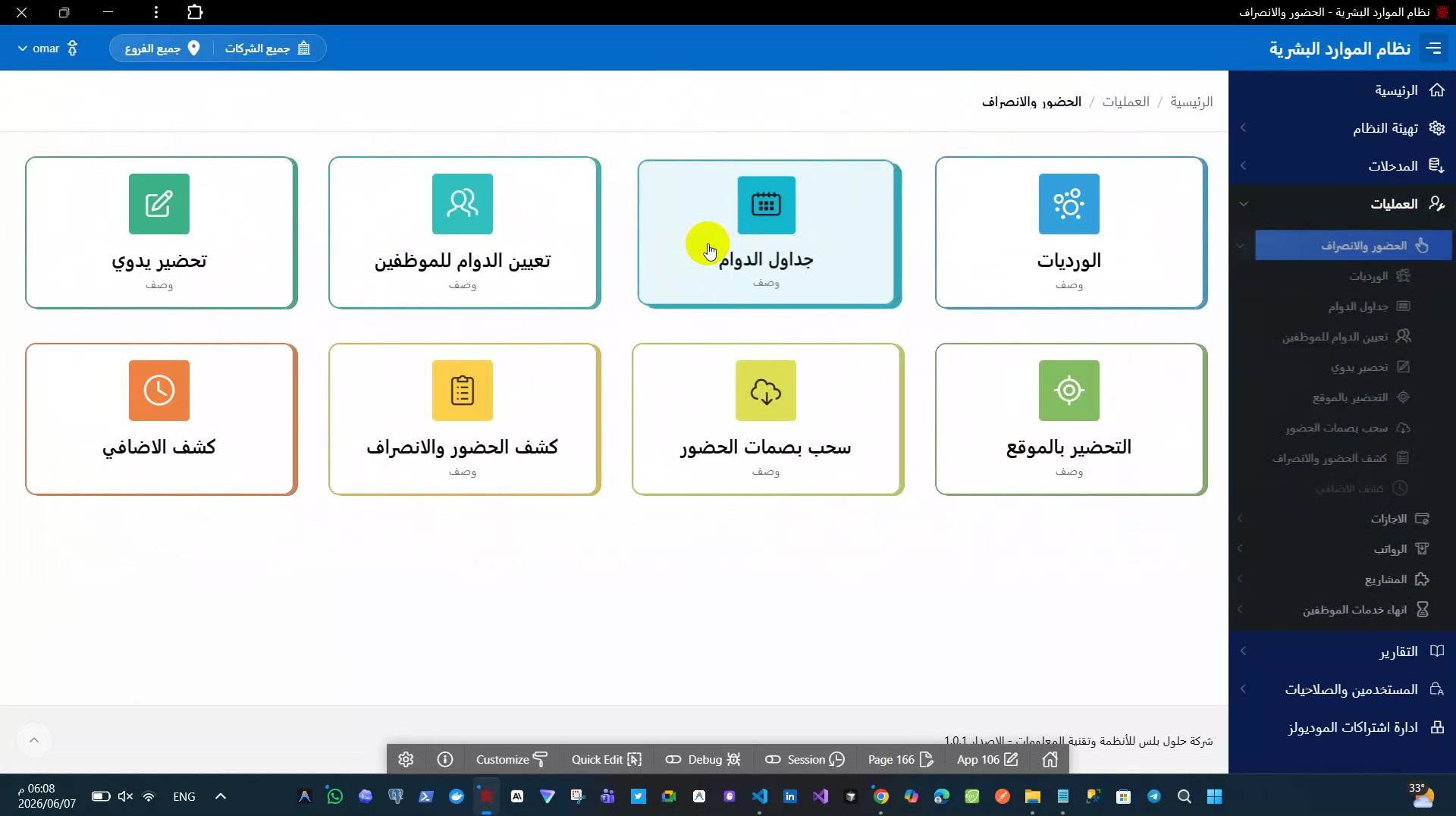The image size is (1456, 816).
Task: Click Customize in developer toolbar
Action: coord(512,760)
